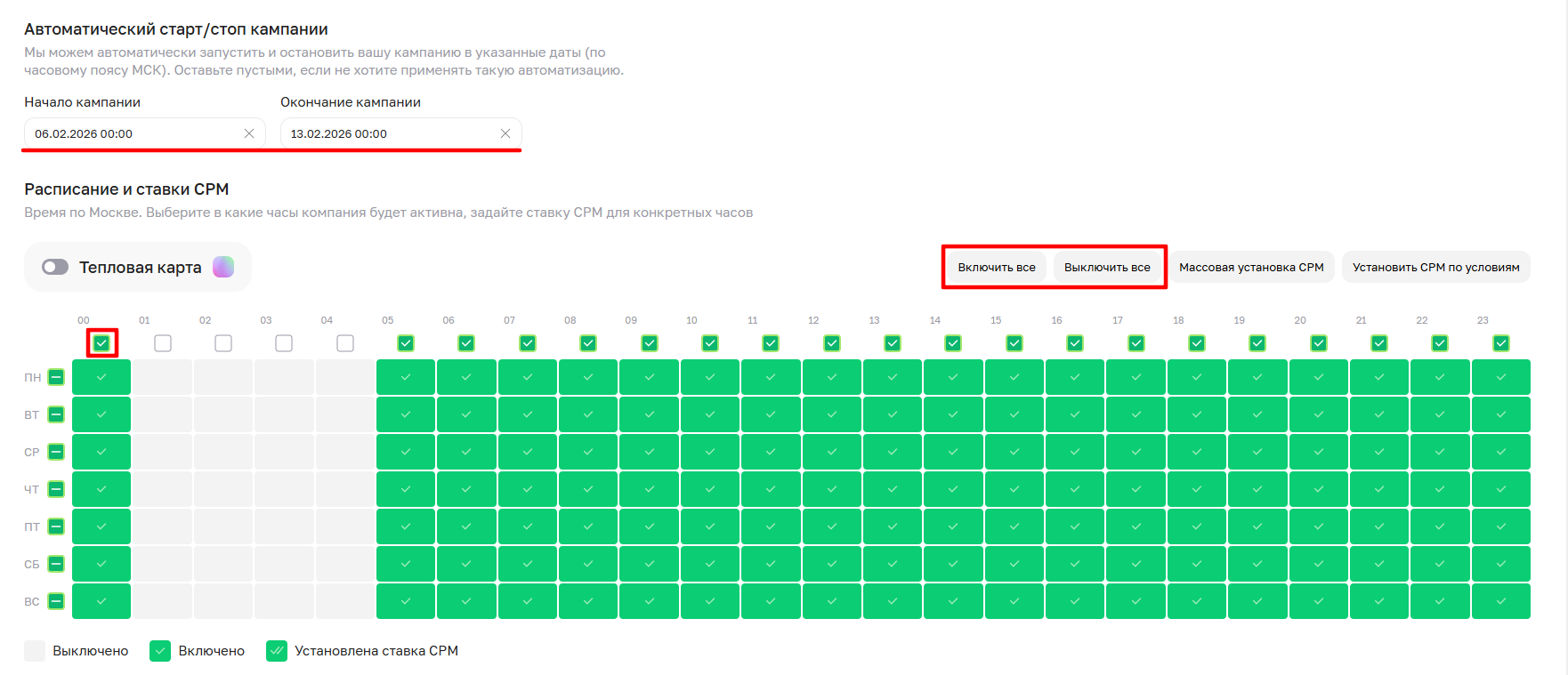This screenshot has height=675, width=1568.
Task: Click the Выключить все button
Action: (x=1107, y=267)
